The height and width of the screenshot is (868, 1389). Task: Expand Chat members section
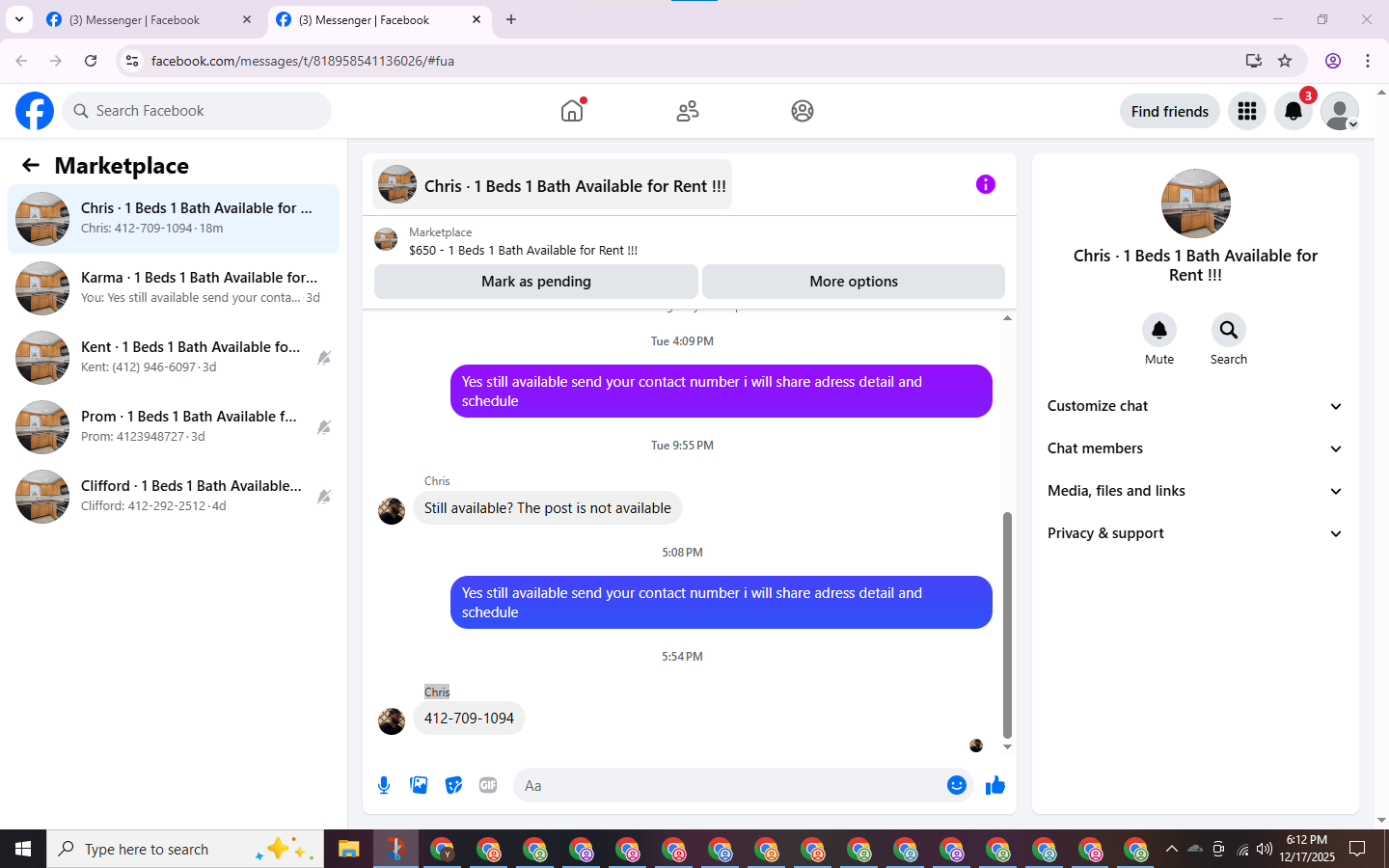pos(1195,448)
